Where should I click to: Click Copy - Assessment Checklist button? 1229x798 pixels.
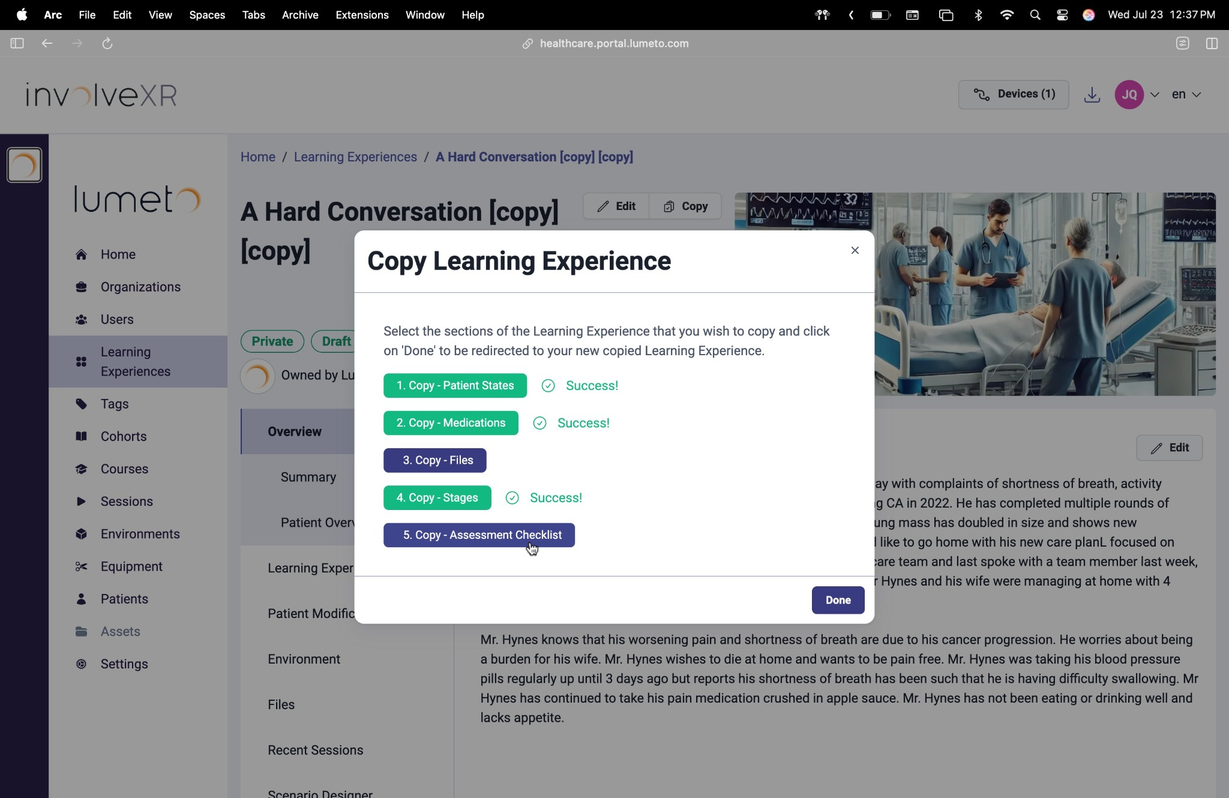pyautogui.click(x=479, y=535)
